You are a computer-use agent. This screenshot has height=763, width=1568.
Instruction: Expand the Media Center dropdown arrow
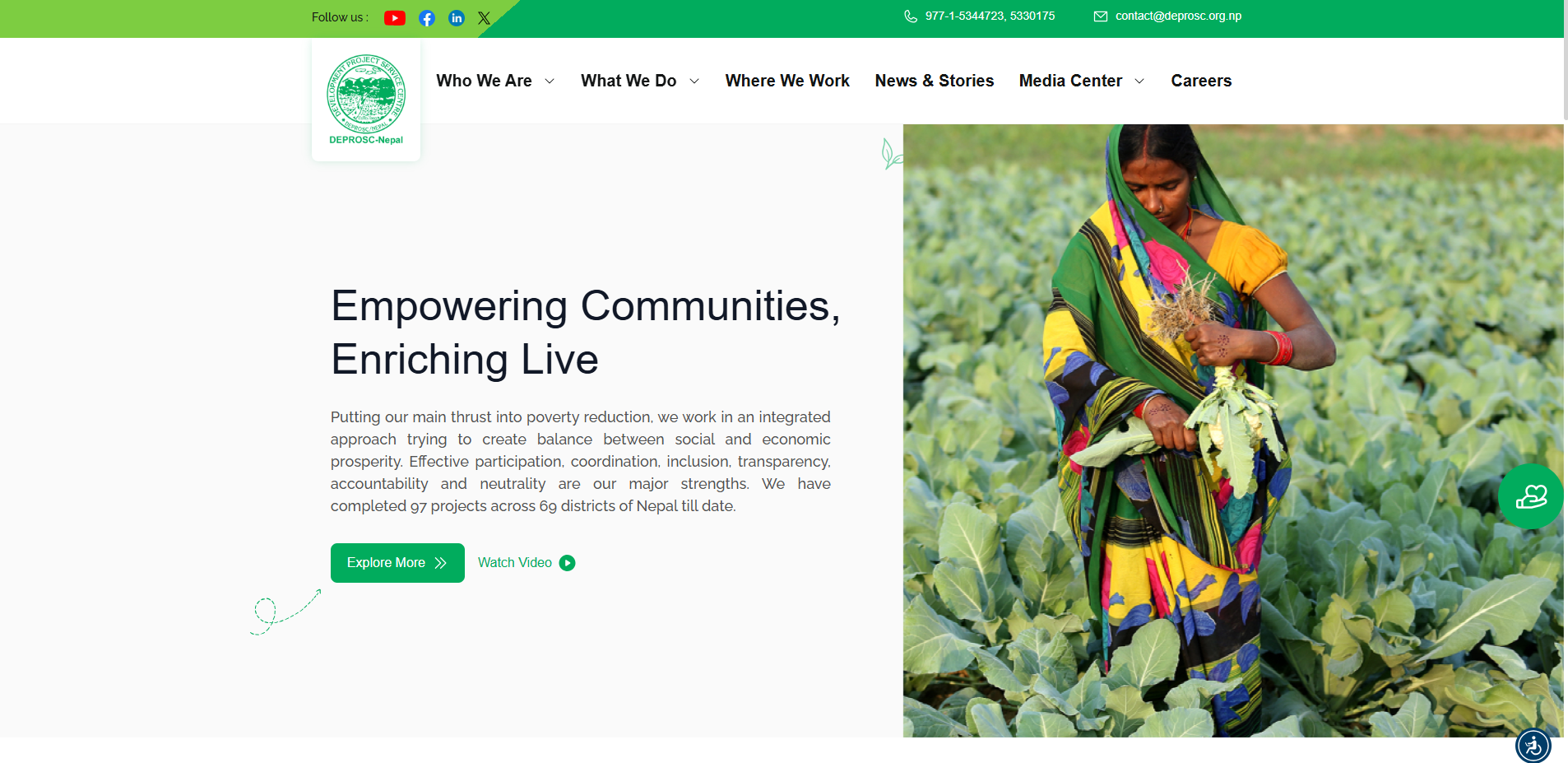[x=1139, y=81]
